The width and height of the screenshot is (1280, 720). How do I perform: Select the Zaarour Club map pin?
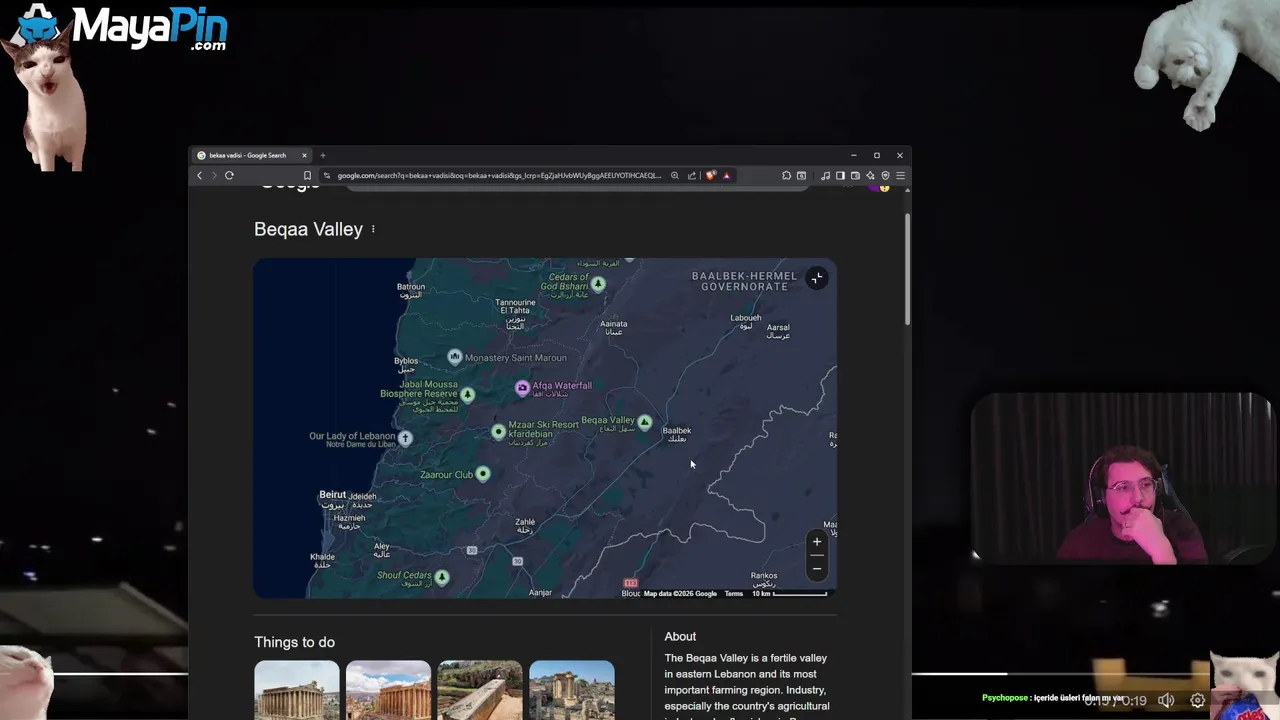click(x=483, y=474)
